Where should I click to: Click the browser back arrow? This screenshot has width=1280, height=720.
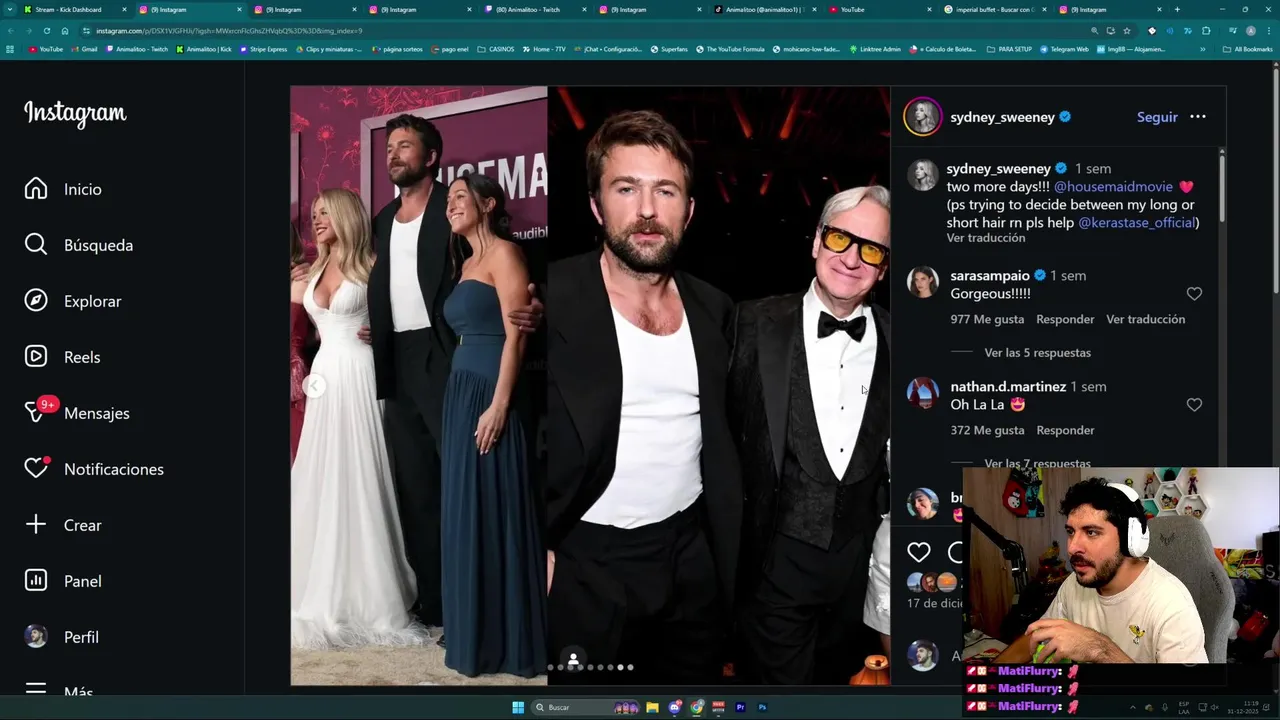(9, 31)
